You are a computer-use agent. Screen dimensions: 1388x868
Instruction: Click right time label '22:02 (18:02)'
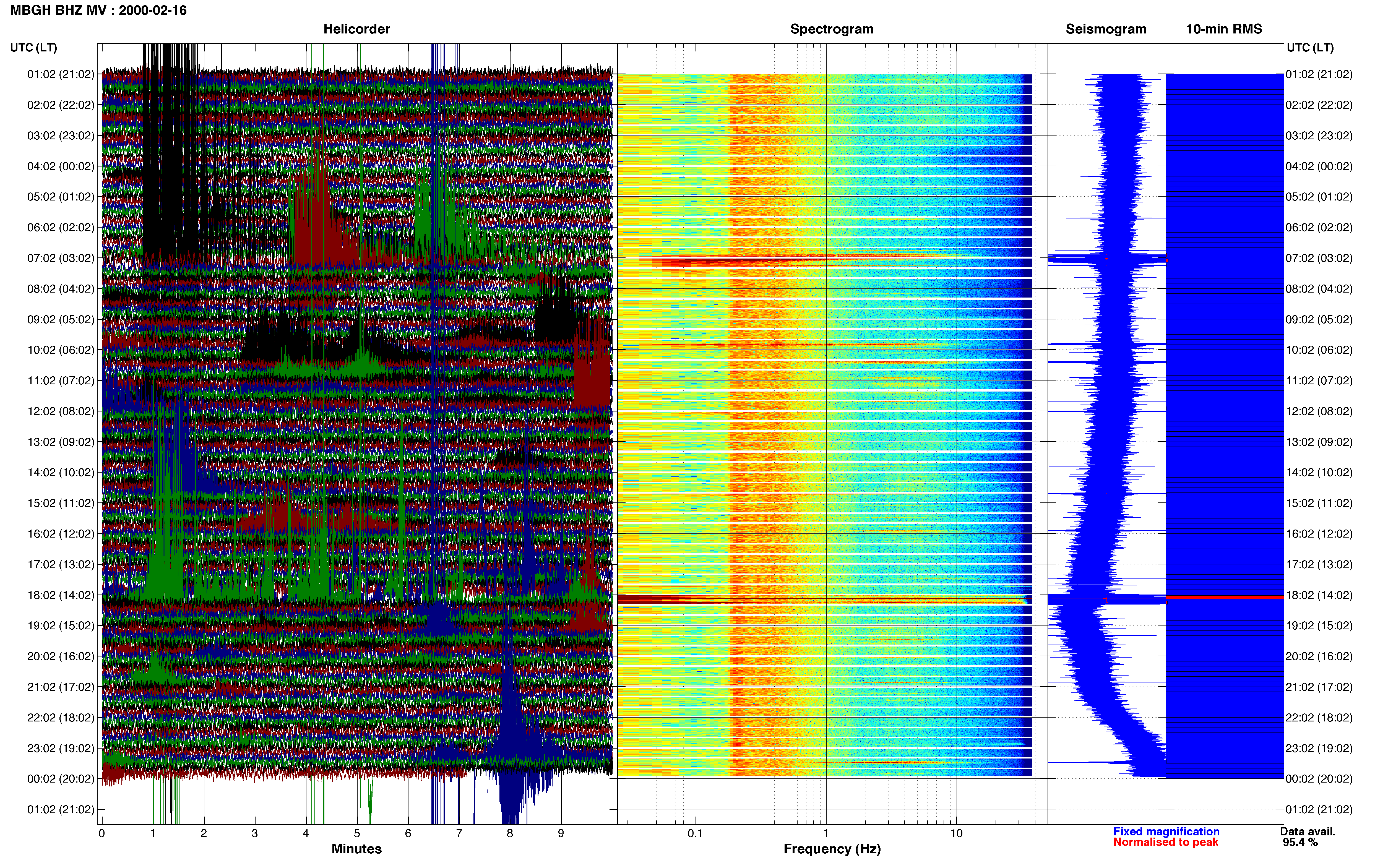point(1319,717)
